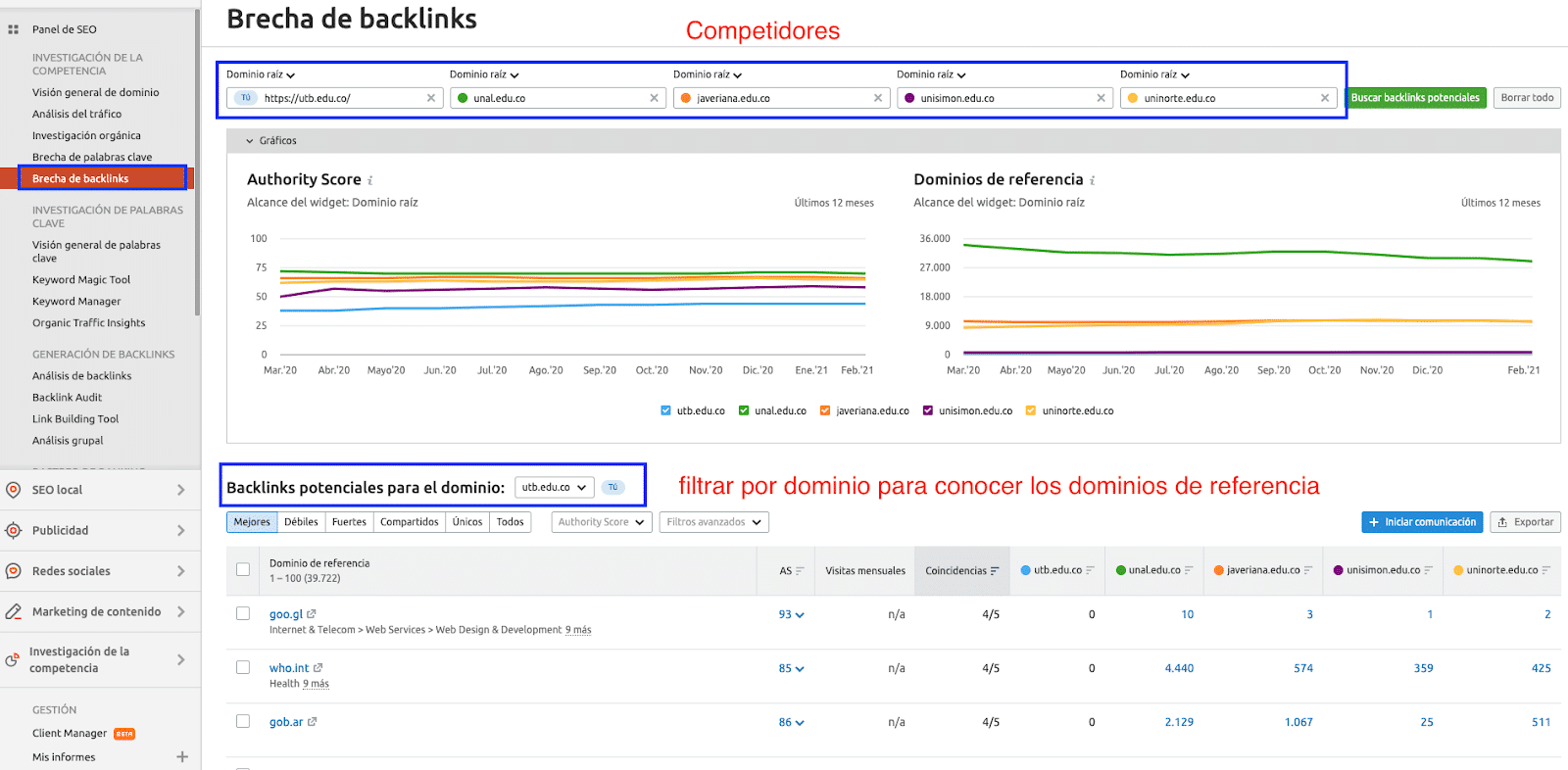Toggle utb.edu.co chart legend checkbox
This screenshot has width=1568, height=770.
point(666,410)
